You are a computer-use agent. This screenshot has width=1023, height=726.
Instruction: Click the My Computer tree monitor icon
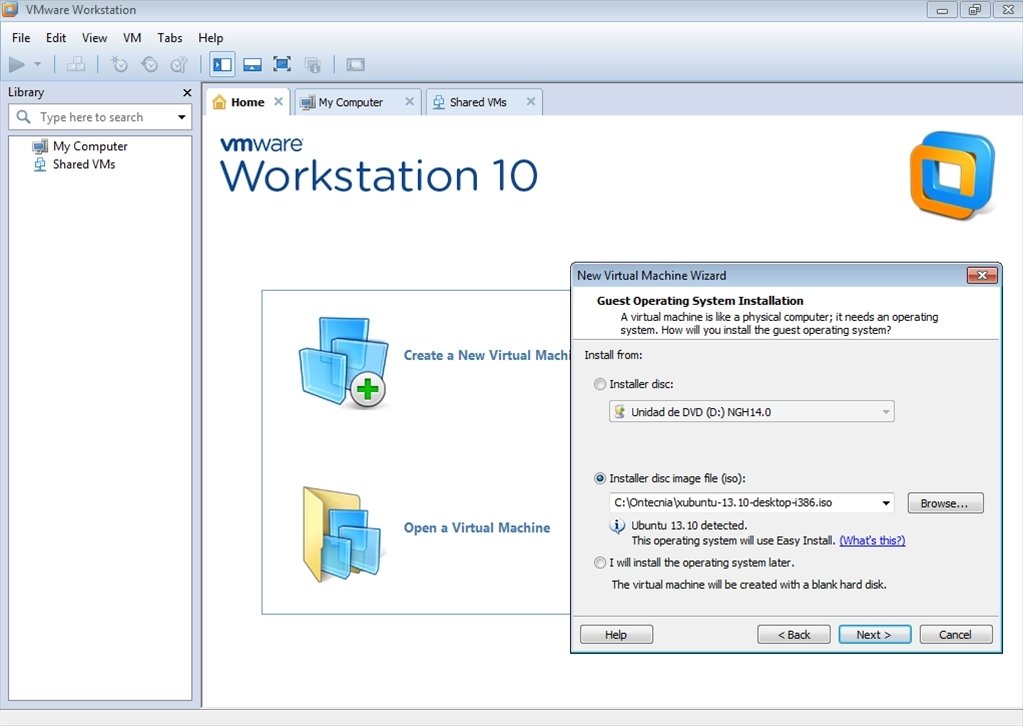(40, 146)
